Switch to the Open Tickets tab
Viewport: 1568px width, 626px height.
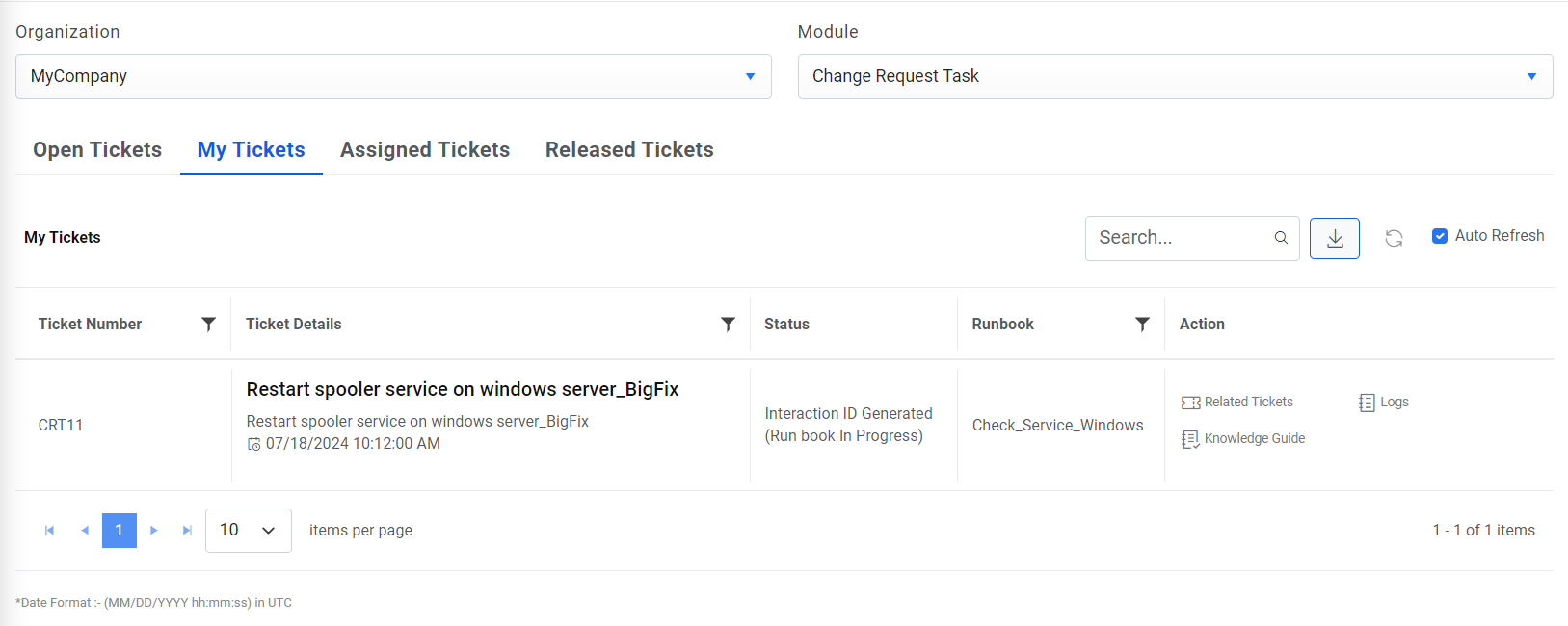click(97, 150)
